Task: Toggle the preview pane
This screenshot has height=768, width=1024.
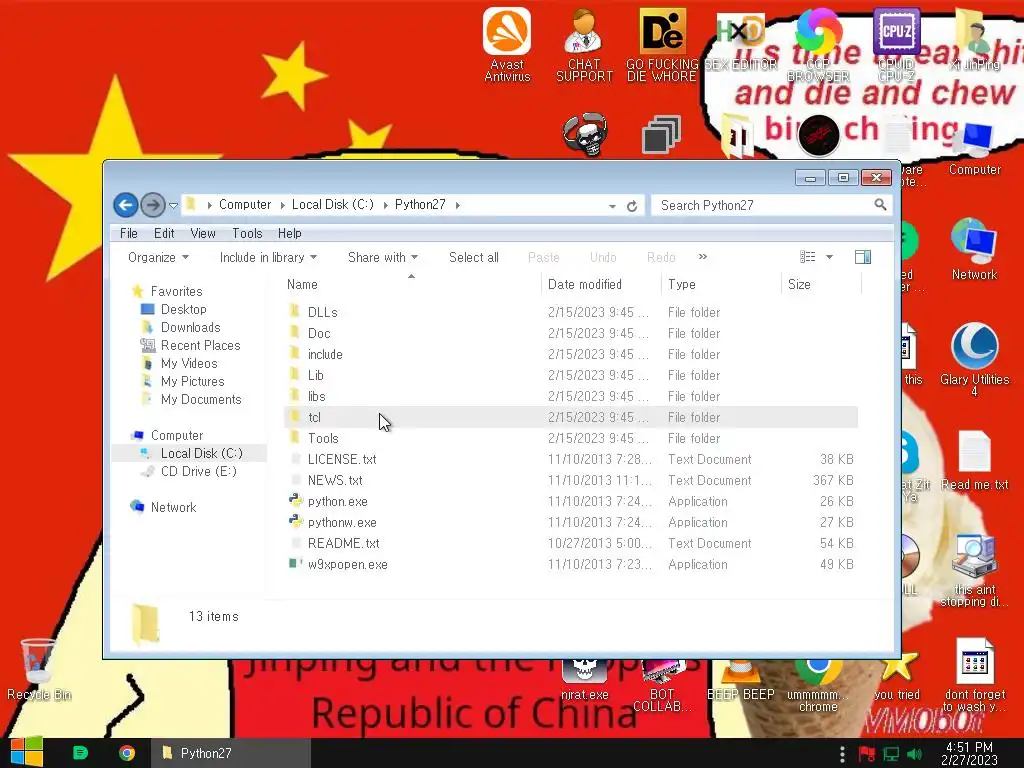Action: point(863,257)
